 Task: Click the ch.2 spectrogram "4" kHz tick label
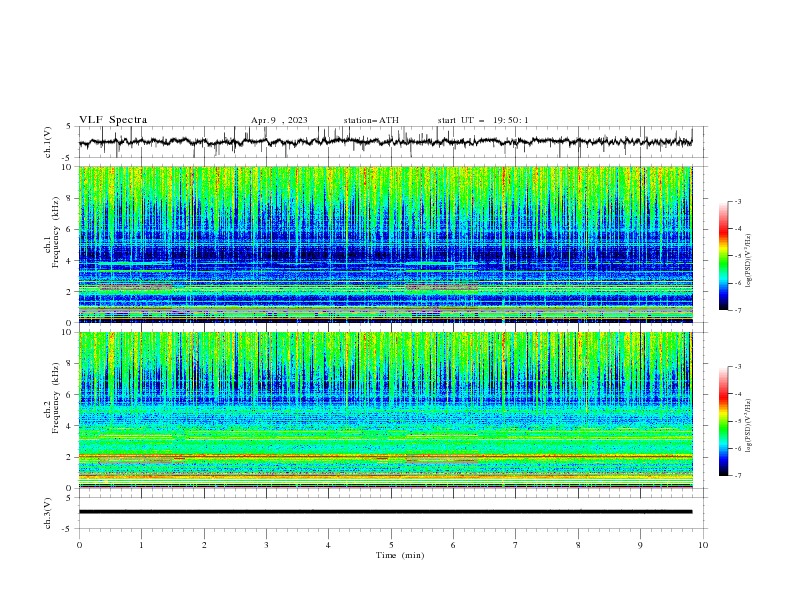click(70, 427)
